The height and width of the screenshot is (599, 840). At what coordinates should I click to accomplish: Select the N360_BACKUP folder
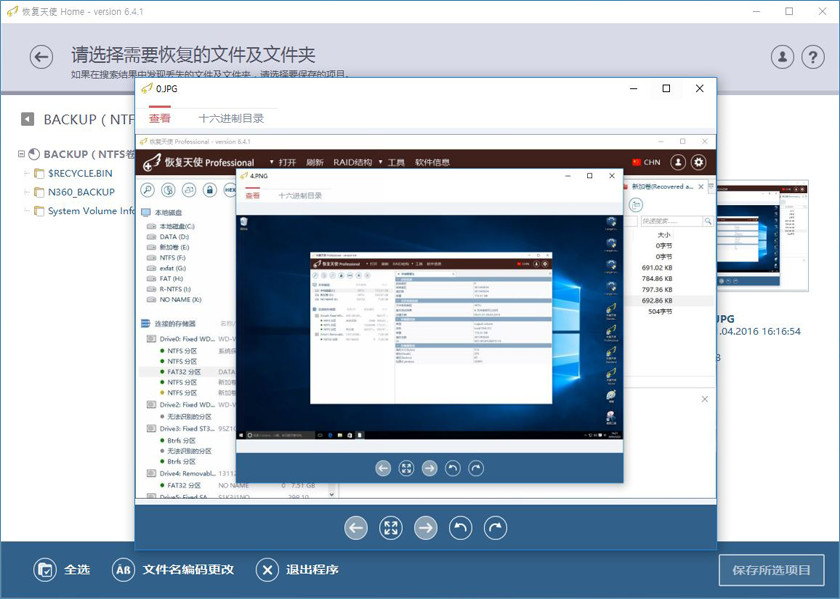point(81,192)
